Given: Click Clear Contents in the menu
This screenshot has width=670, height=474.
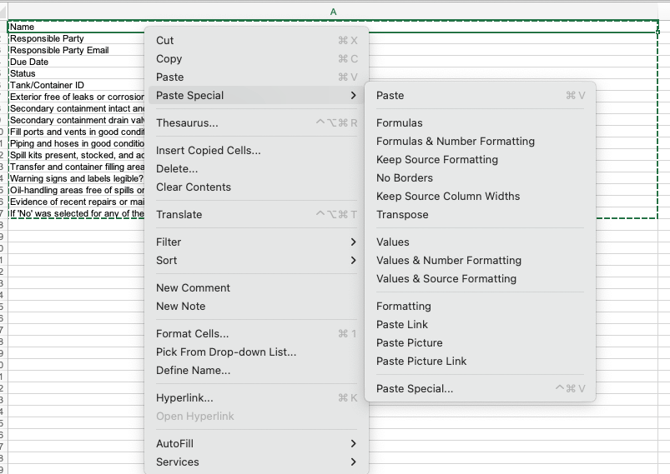Looking at the screenshot, I should click(193, 187).
